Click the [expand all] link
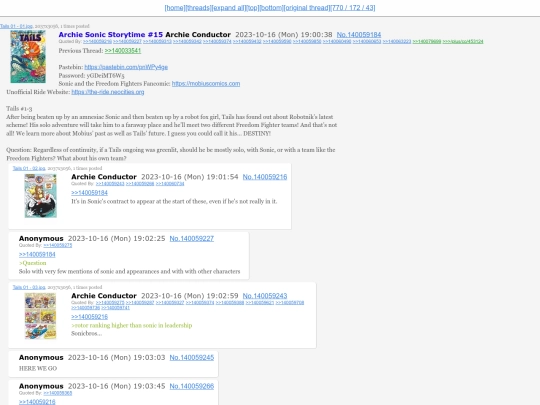Image resolution: width=540 pixels, height=405 pixels. [x=229, y=8]
